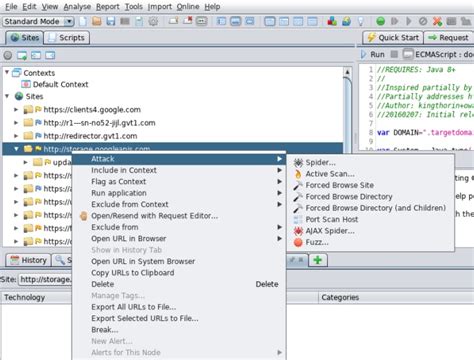Switch to the Scripts tab
The width and height of the screenshot is (474, 360).
pos(67,38)
